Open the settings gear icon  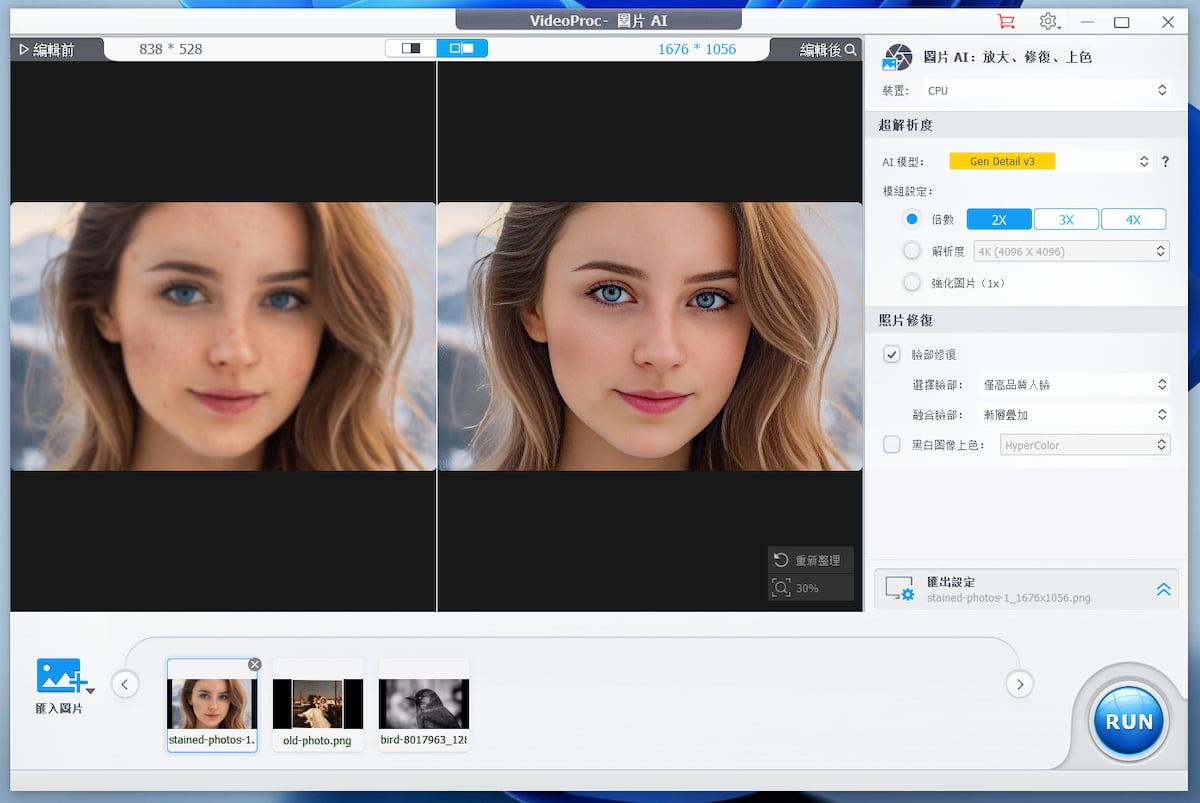(x=1048, y=21)
